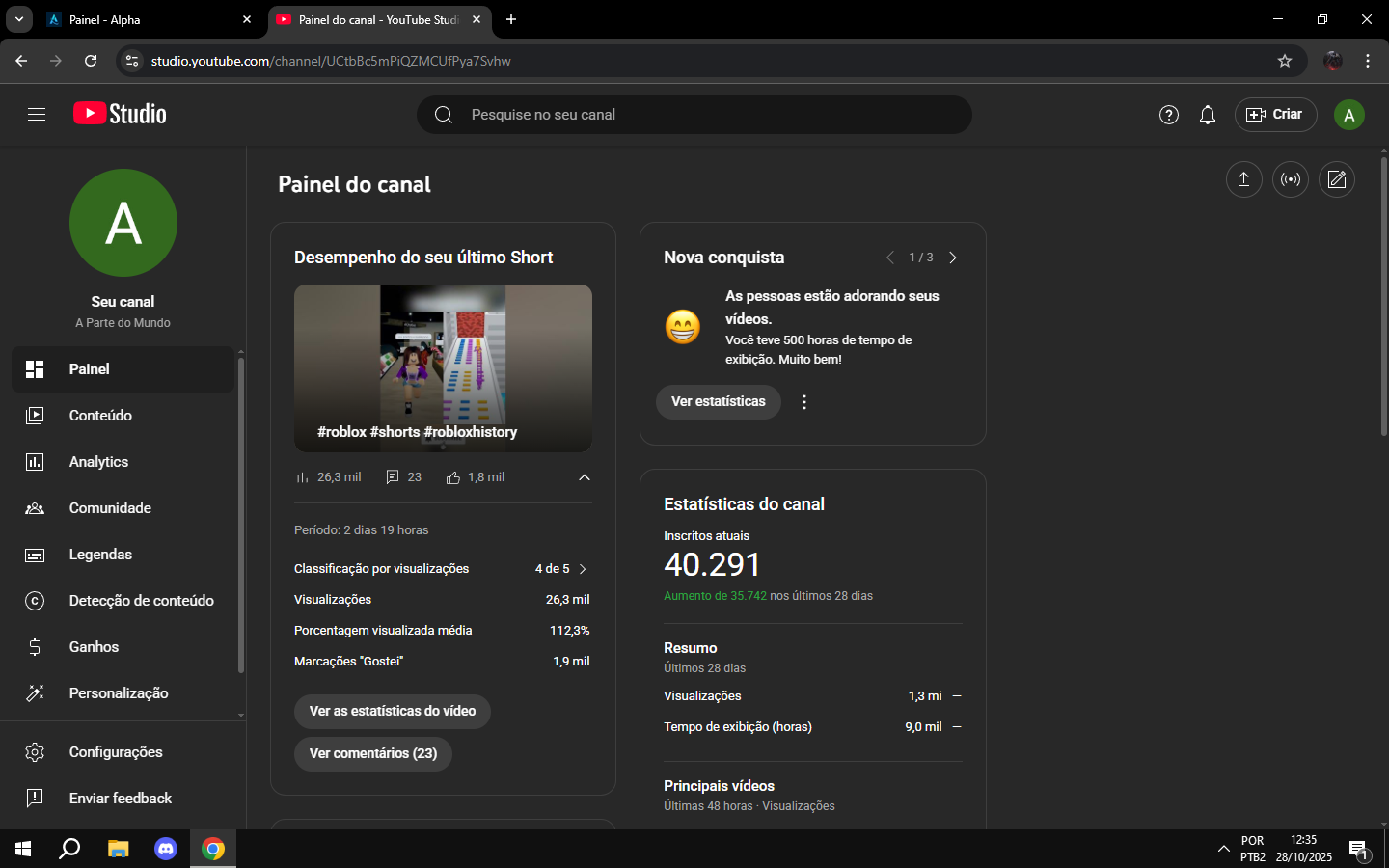Open the Help question mark icon
Screen dimensions: 1389x868
coord(1169,115)
